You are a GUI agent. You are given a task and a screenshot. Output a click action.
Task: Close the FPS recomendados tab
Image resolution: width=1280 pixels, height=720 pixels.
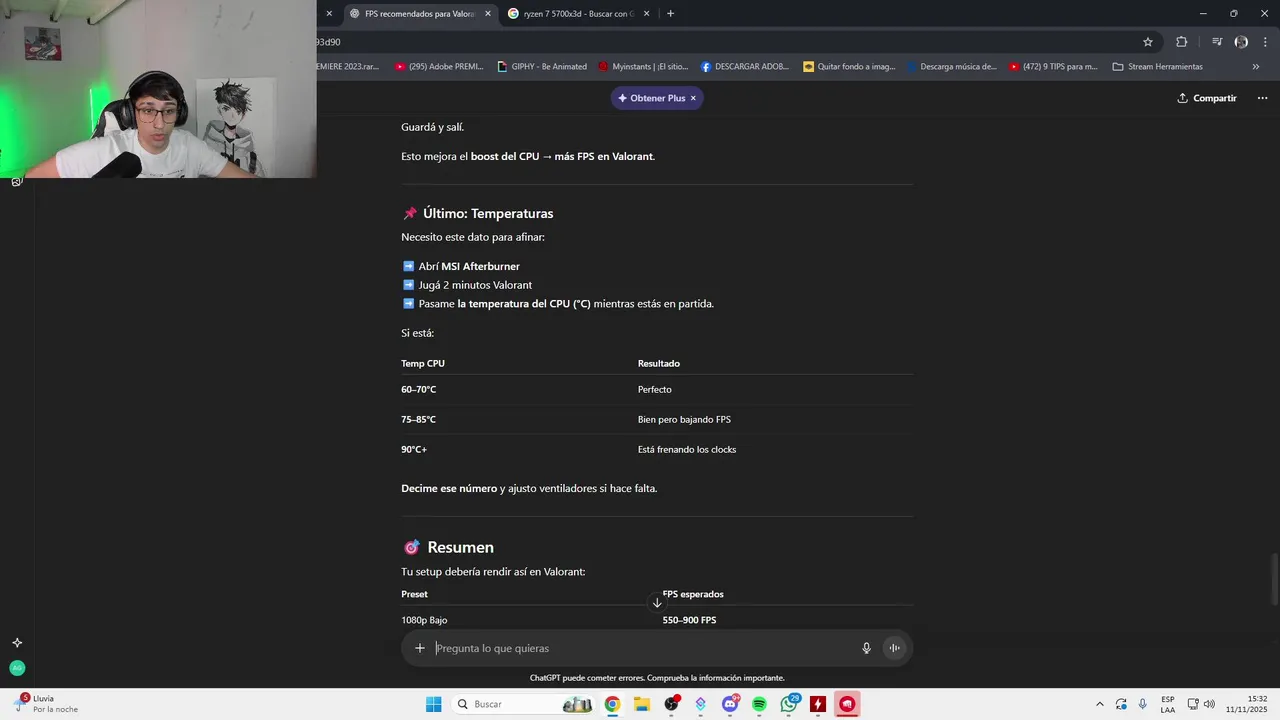click(488, 14)
